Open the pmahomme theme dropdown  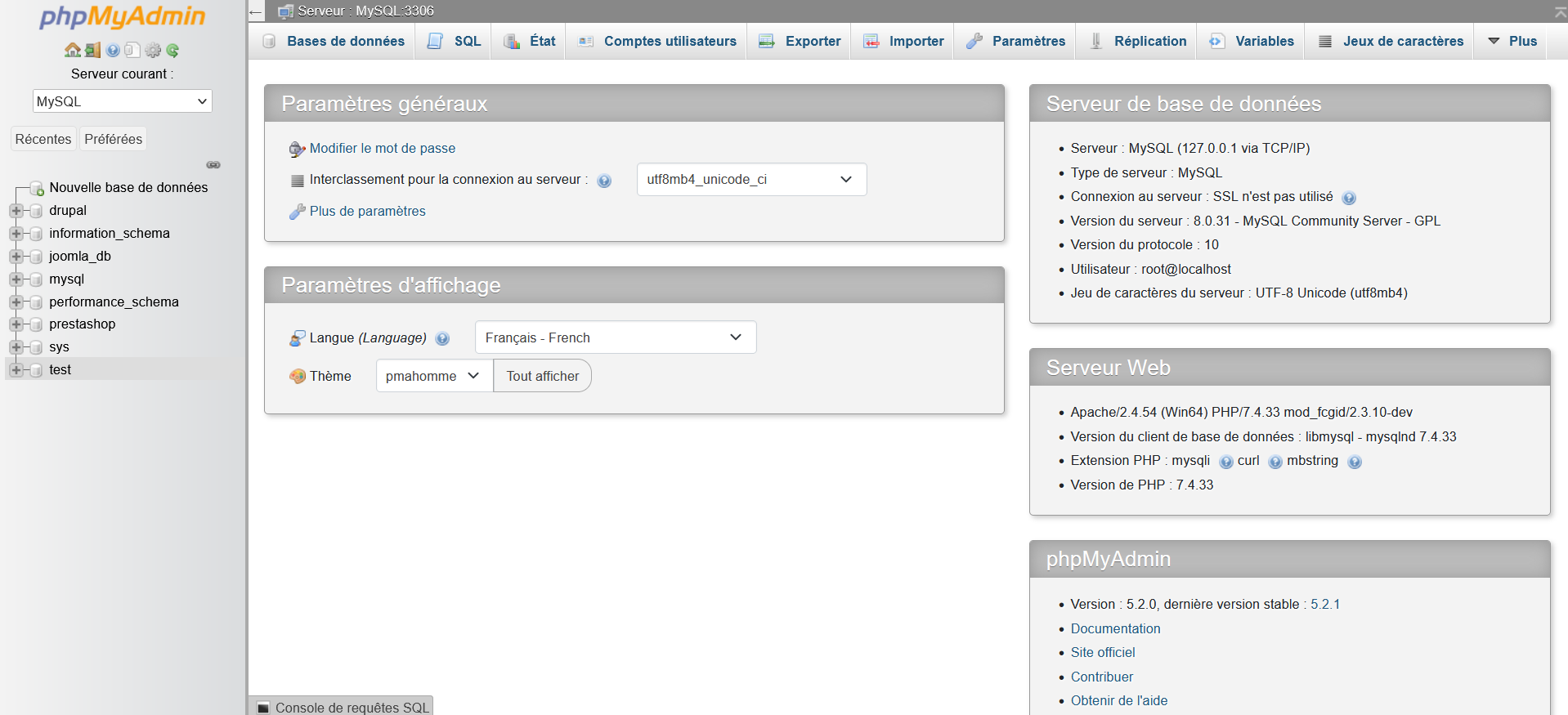(x=434, y=376)
